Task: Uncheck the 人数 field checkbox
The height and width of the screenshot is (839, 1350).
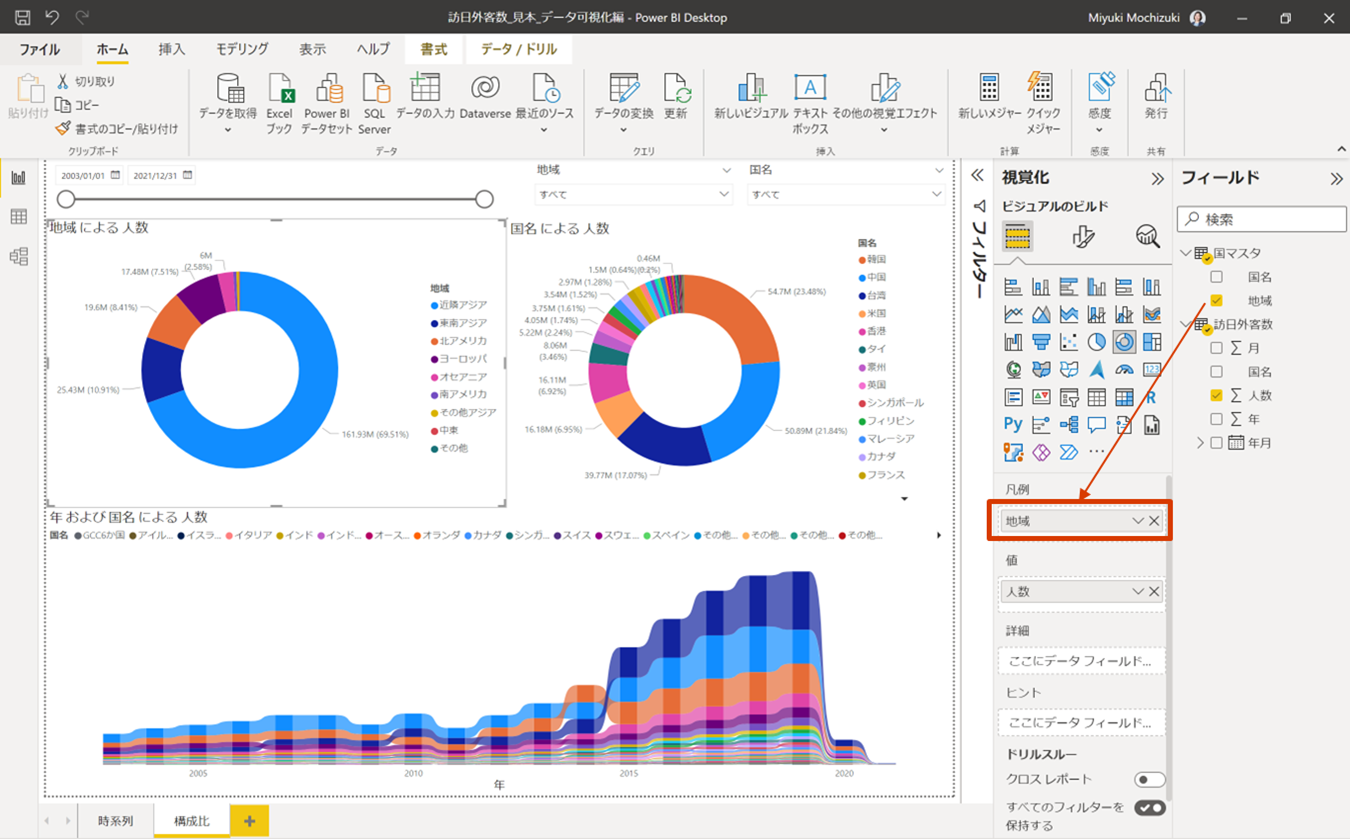Action: pyautogui.click(x=1216, y=395)
